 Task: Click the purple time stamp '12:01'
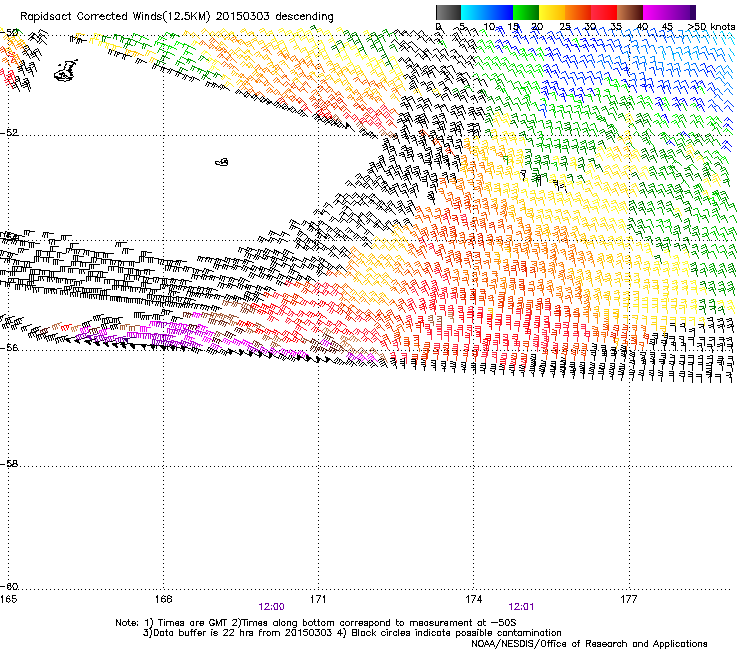521,607
